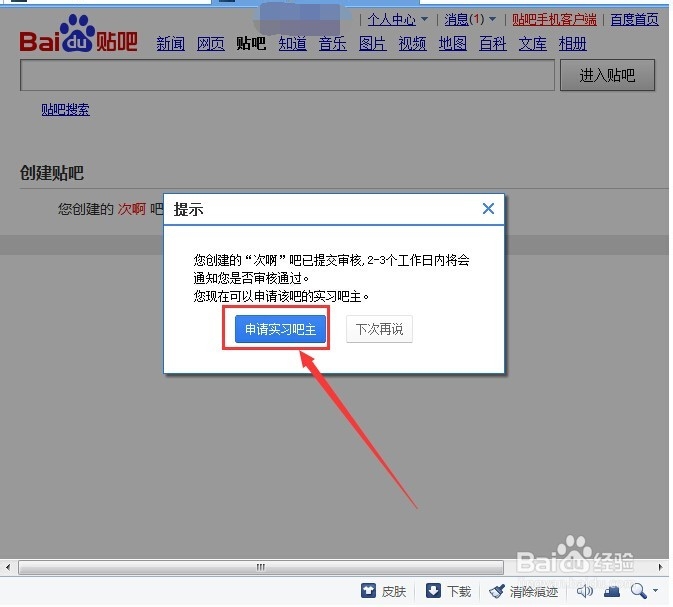Expand the 消息 dropdown arrow
This screenshot has height=607, width=673.
[x=492, y=19]
